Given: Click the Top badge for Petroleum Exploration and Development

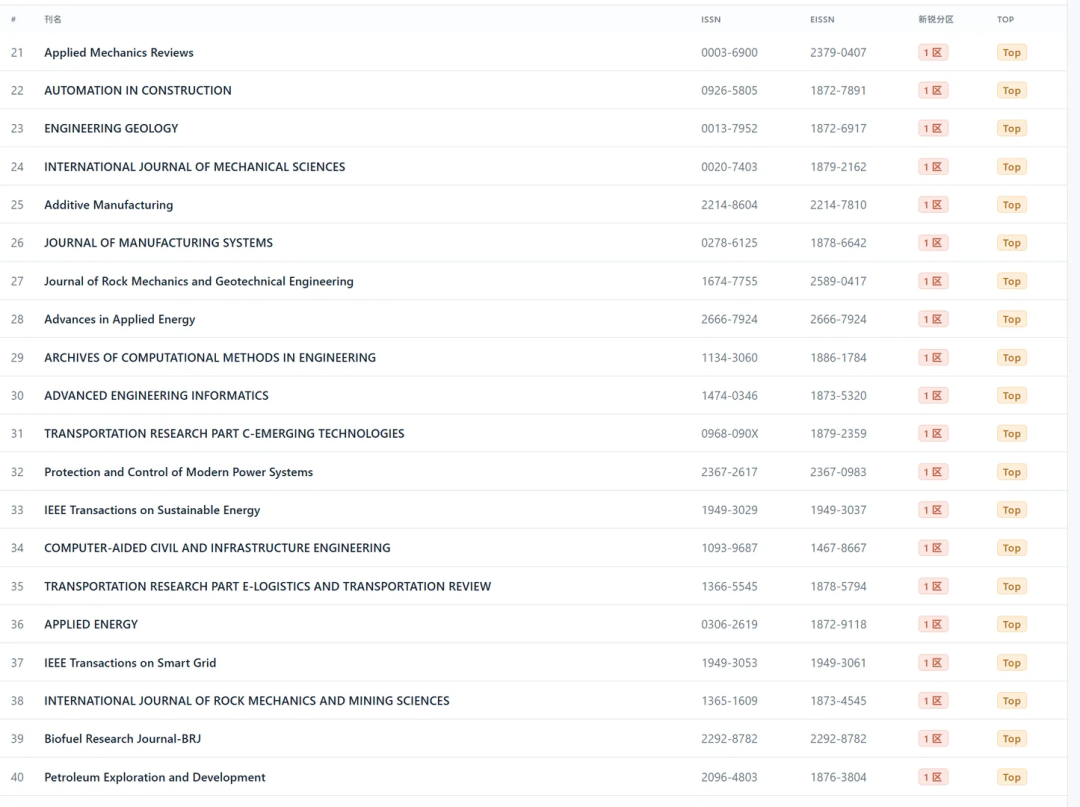Looking at the screenshot, I should click(1011, 777).
